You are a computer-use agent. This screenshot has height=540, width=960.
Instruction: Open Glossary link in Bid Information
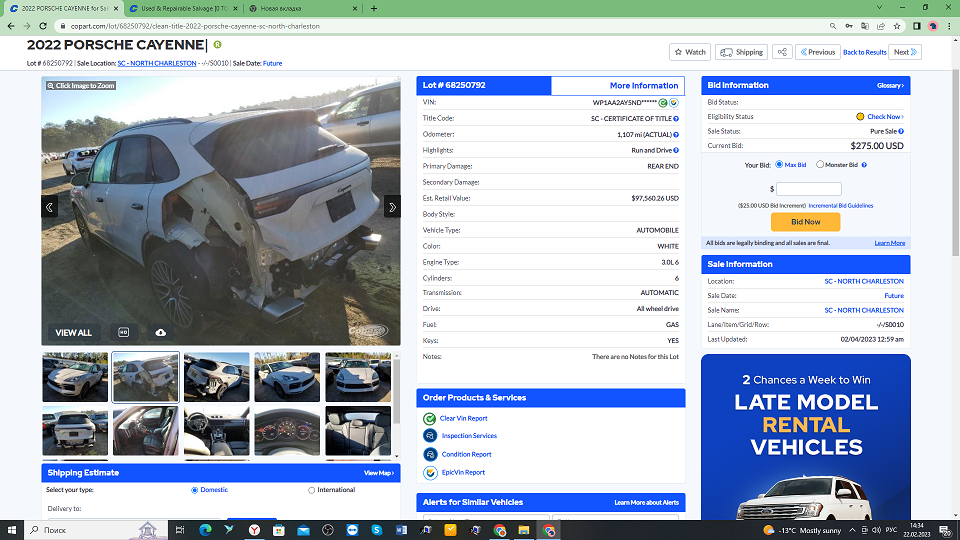(890, 86)
